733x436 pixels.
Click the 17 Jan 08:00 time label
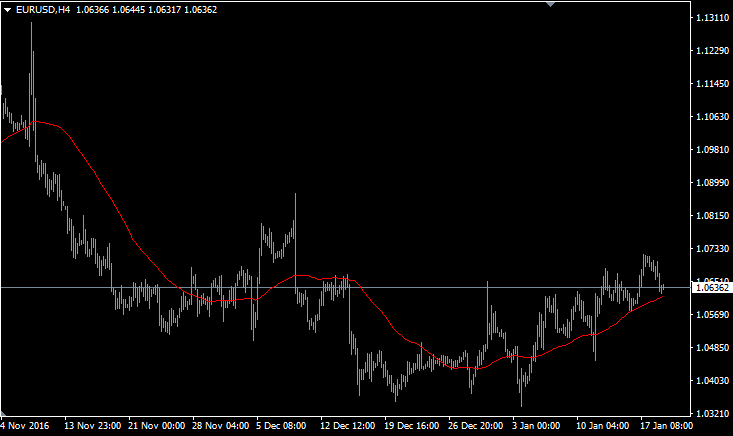point(666,426)
